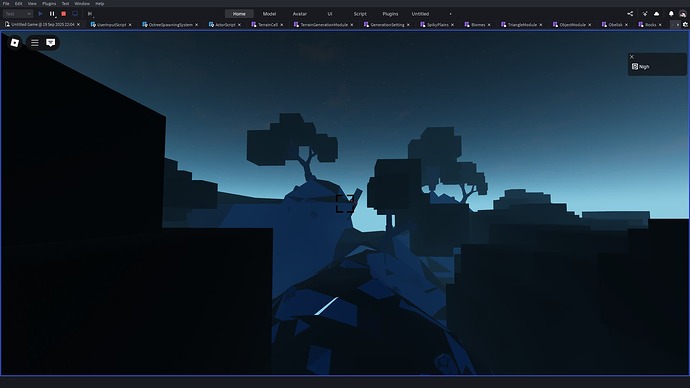Image resolution: width=690 pixels, height=388 pixels.
Task: Click the Share icon
Action: [x=630, y=14]
